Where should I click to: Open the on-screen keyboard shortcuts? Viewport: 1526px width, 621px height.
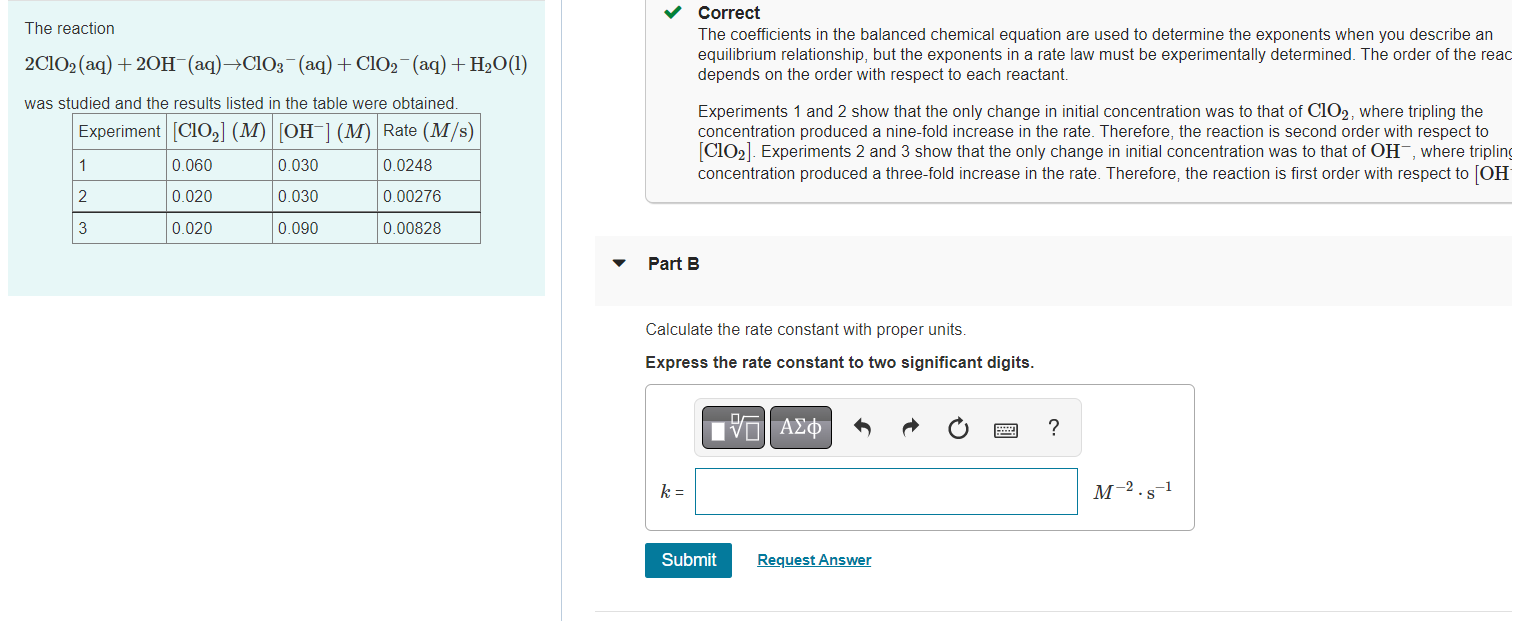1005,428
